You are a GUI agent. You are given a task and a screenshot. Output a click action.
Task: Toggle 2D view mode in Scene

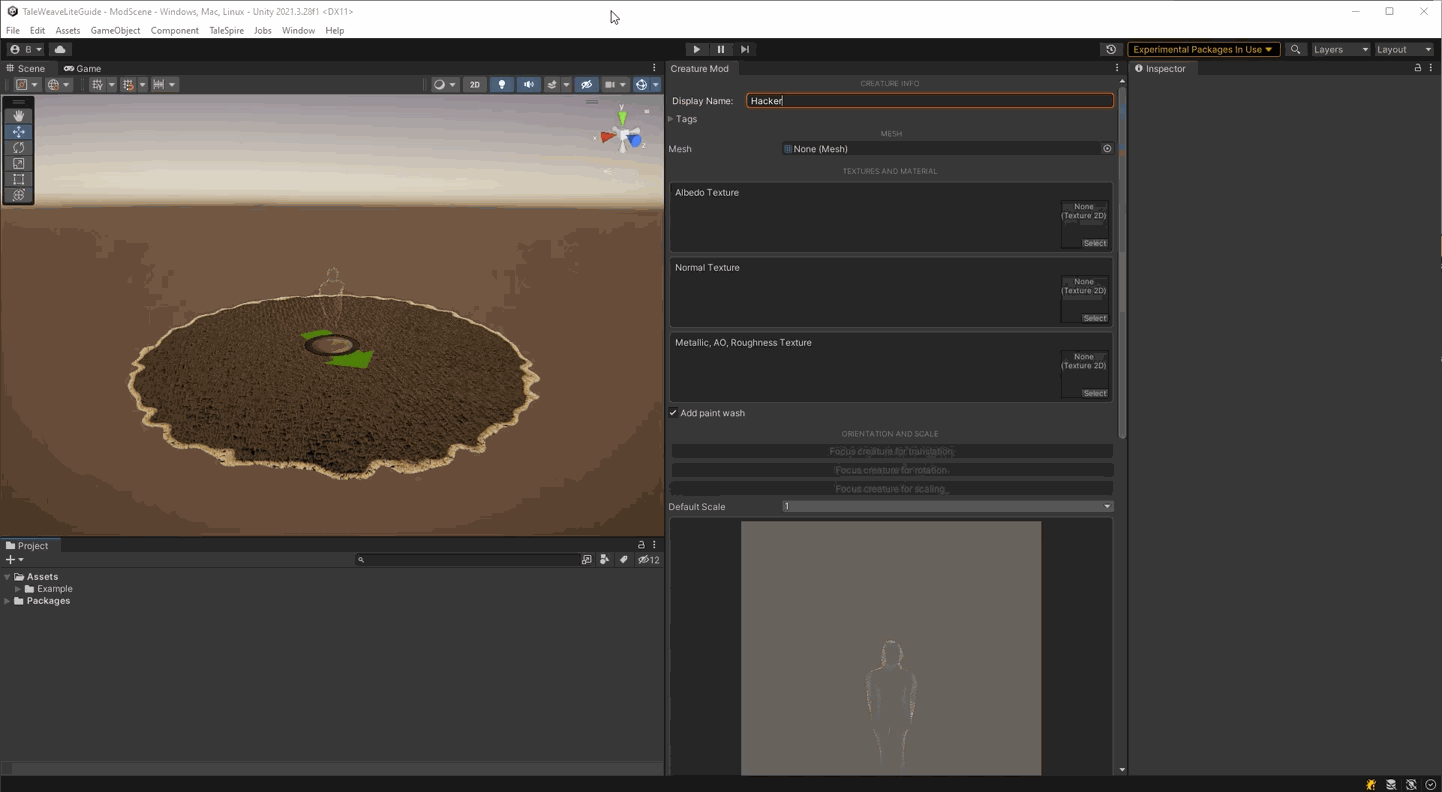click(475, 85)
